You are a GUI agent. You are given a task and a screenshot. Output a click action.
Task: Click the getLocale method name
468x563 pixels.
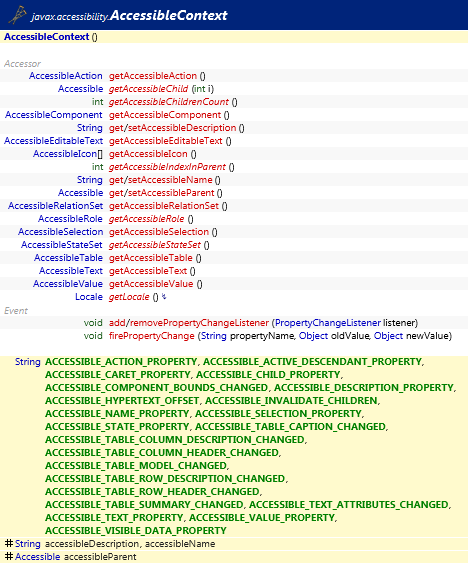(129, 297)
